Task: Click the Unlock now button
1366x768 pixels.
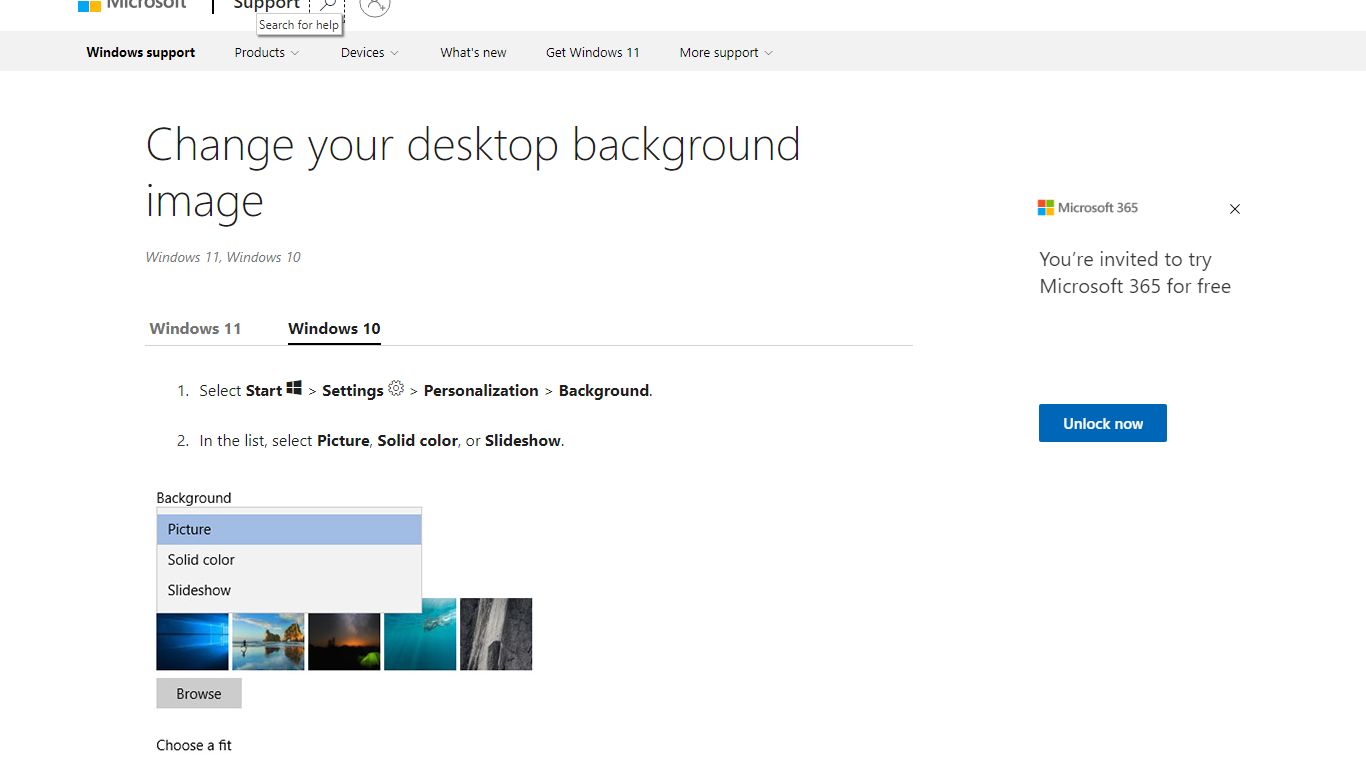Action: tap(1103, 423)
